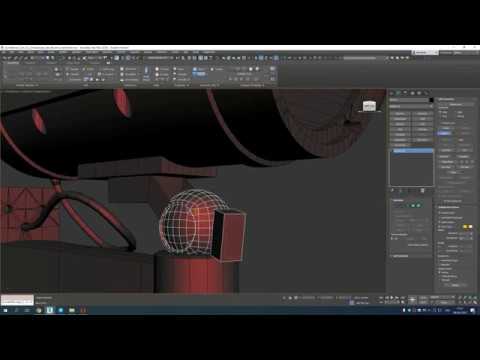Select None constraint radio in Edit Geometry
480x360 pixels.
click(x=441, y=113)
